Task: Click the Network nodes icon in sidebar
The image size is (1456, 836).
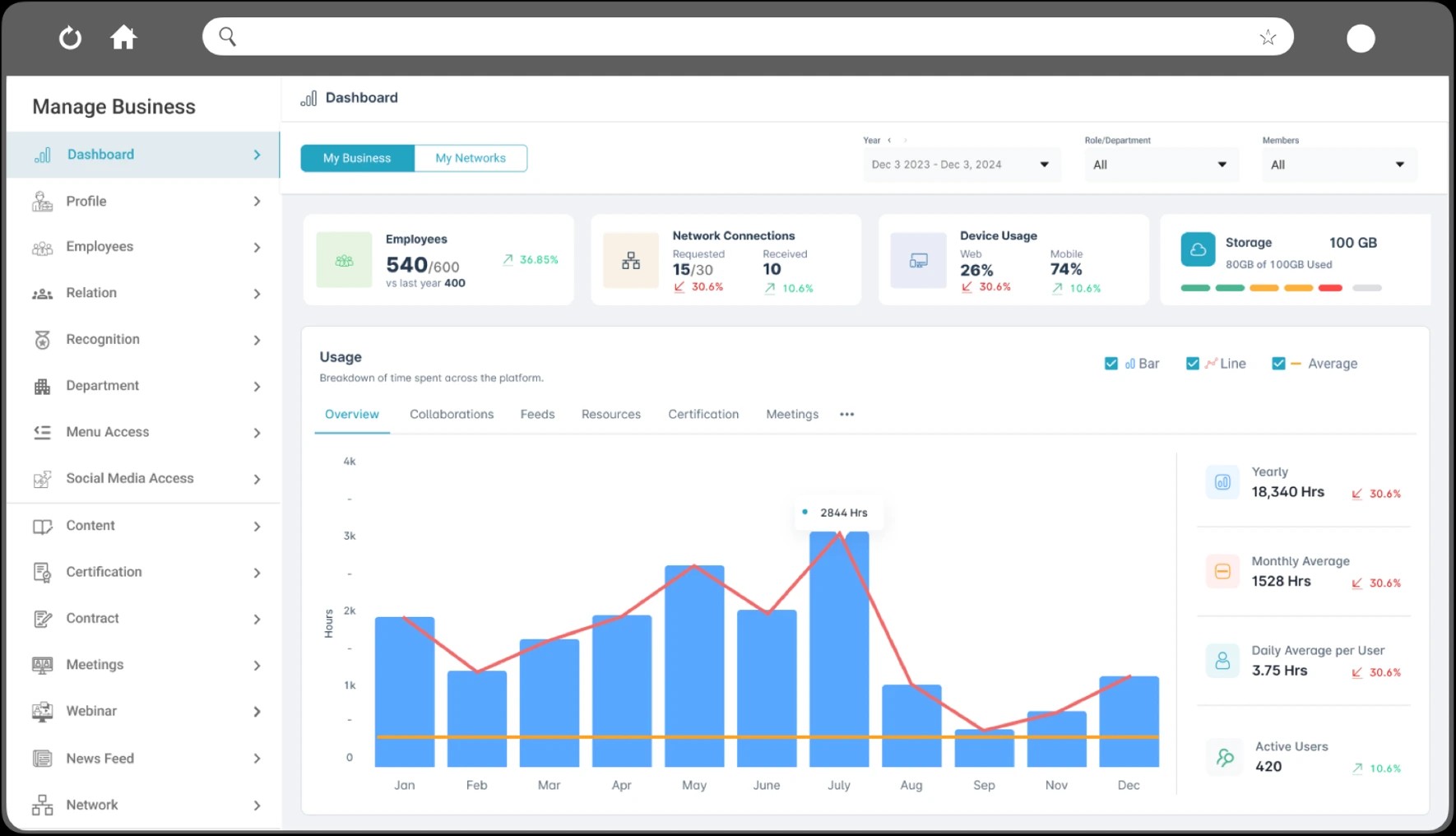Action: [41, 805]
